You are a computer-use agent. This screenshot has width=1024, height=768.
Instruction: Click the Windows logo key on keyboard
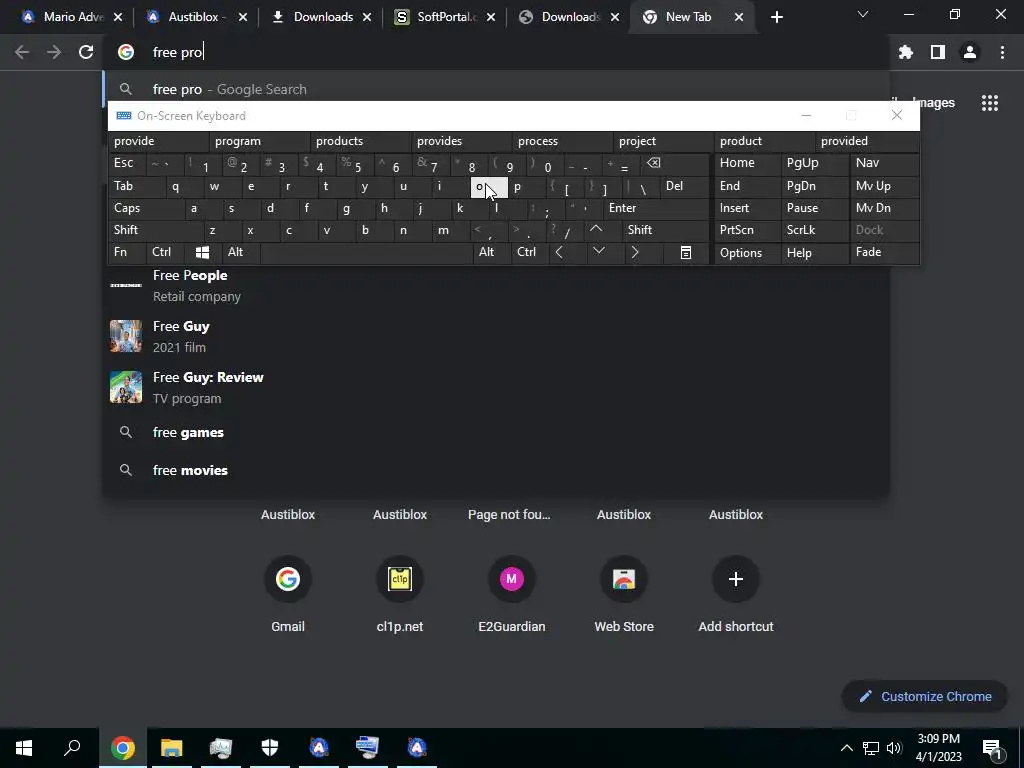tap(202, 252)
